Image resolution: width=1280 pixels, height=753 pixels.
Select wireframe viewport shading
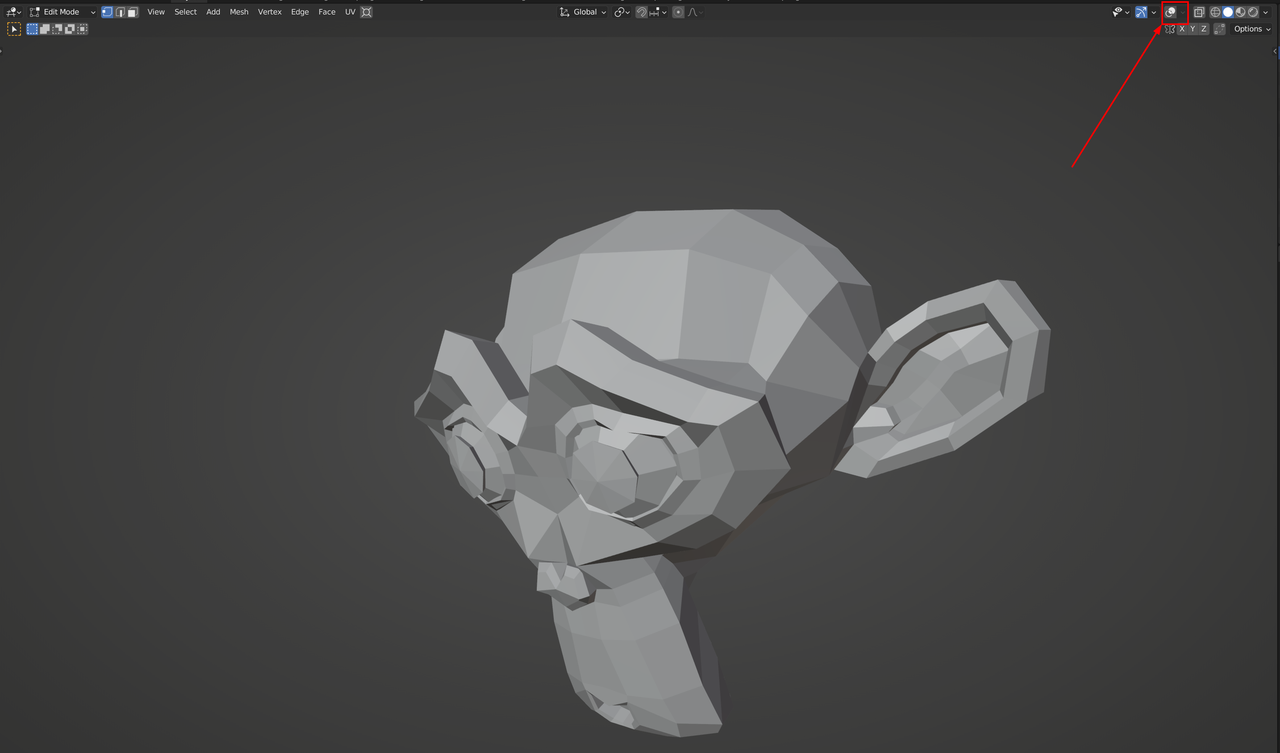pyautogui.click(x=1216, y=12)
